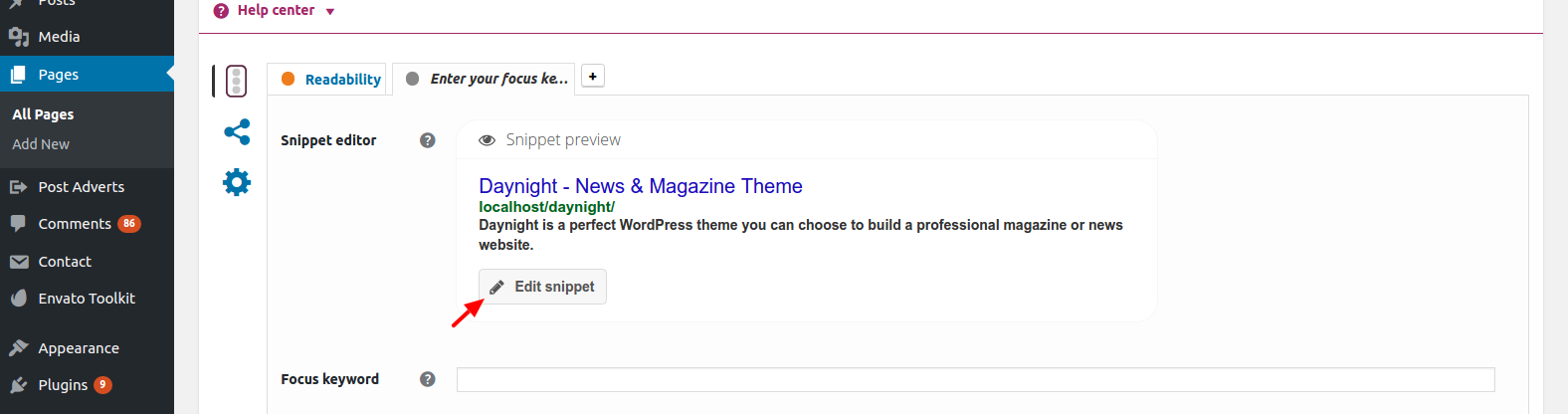The height and width of the screenshot is (414, 1568).
Task: Expand the Help center dropdown arrow
Action: tap(330, 12)
